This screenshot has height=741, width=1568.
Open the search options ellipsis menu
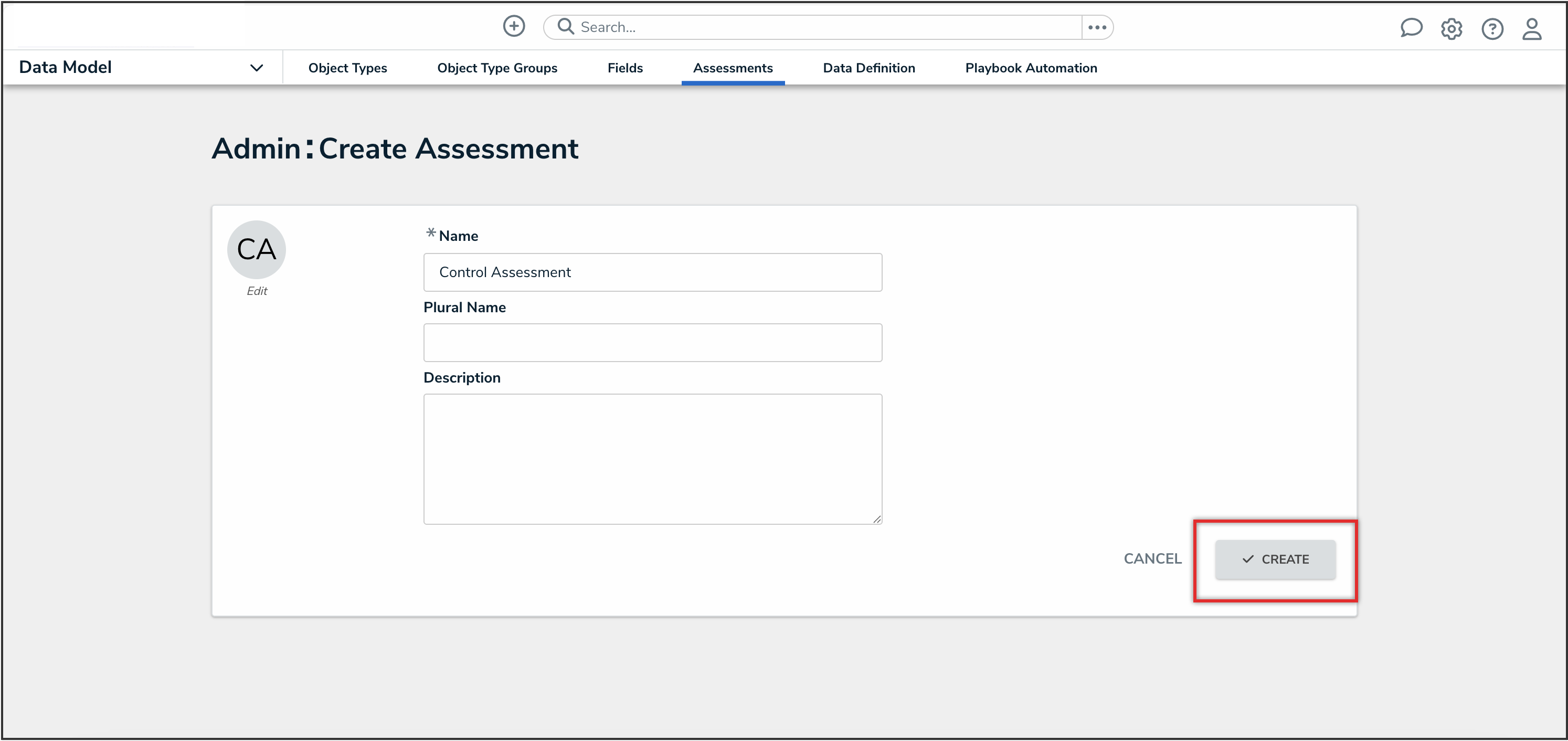[x=1097, y=27]
